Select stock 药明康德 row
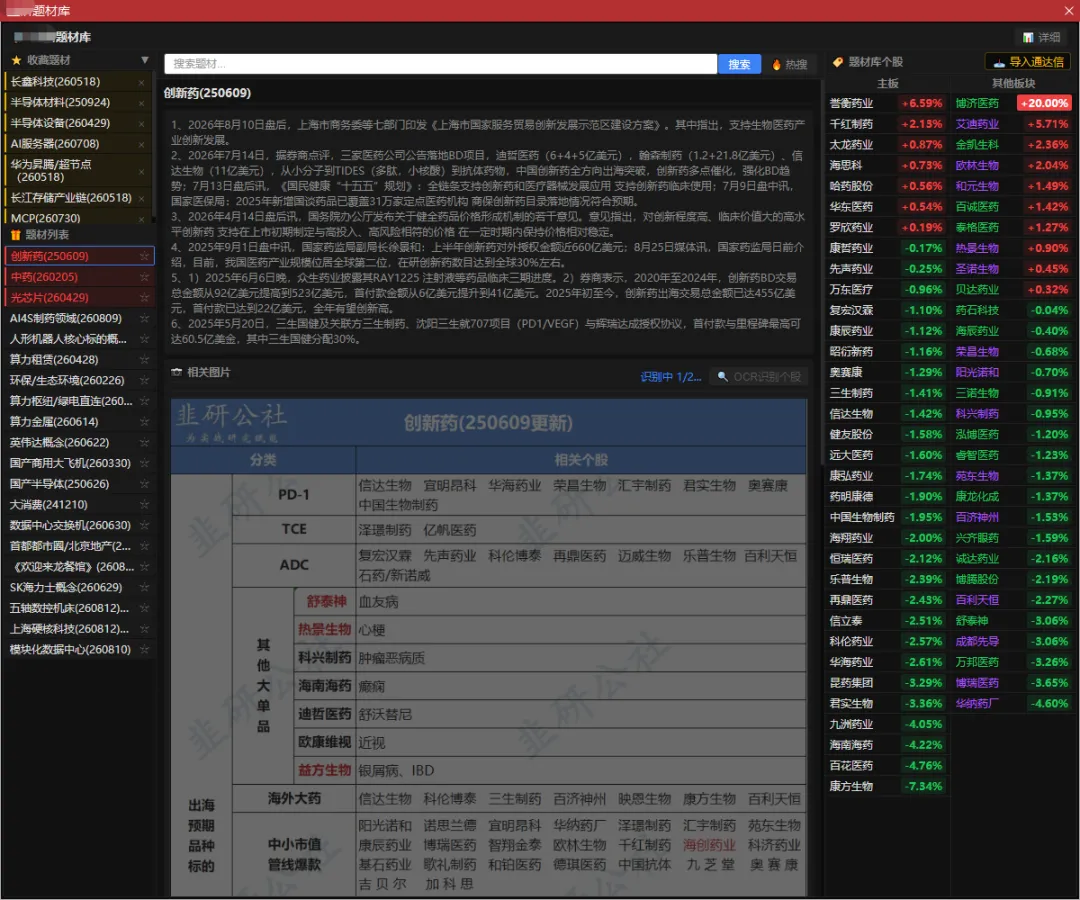Image resolution: width=1080 pixels, height=900 pixels. coord(886,496)
